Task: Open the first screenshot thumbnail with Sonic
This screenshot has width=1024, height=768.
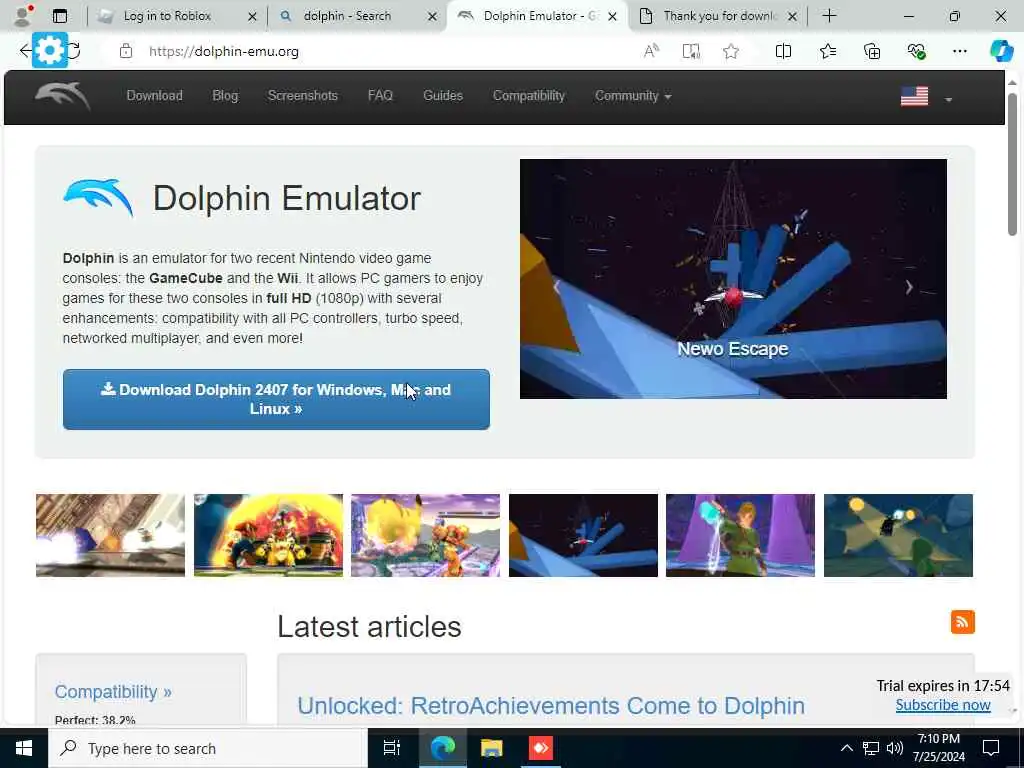Action: [110, 535]
